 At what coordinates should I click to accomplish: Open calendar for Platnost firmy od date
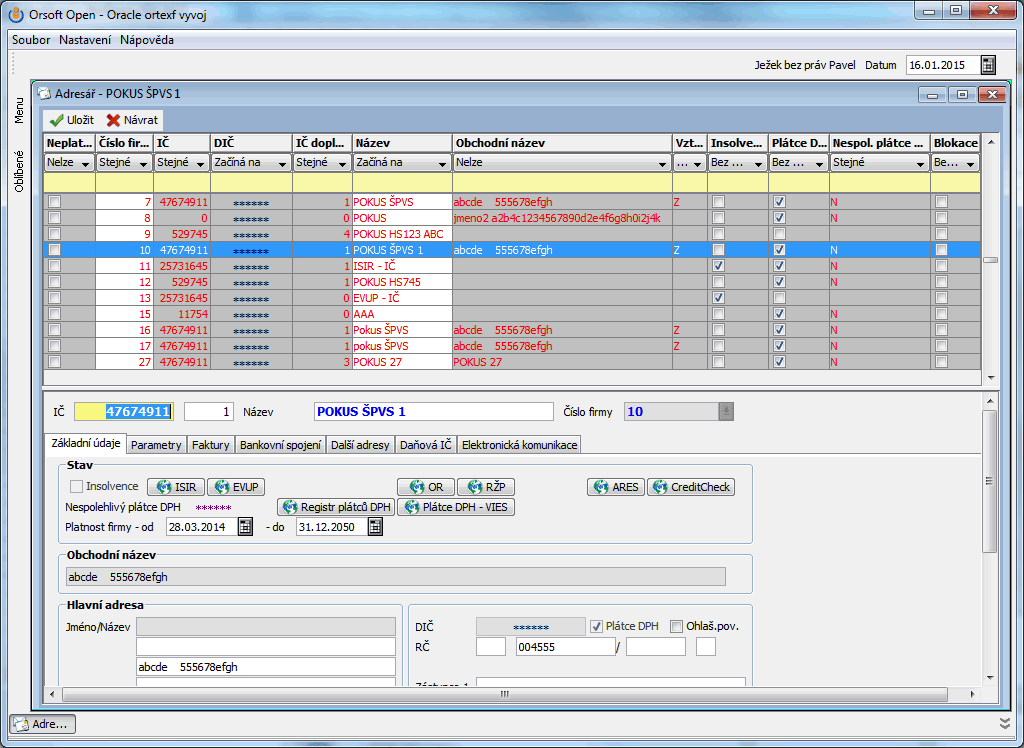(245, 527)
